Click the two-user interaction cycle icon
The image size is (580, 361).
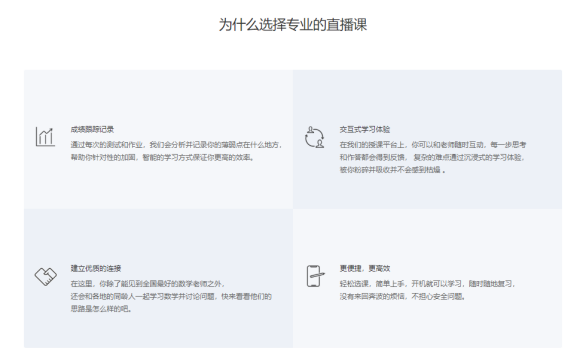pos(314,137)
